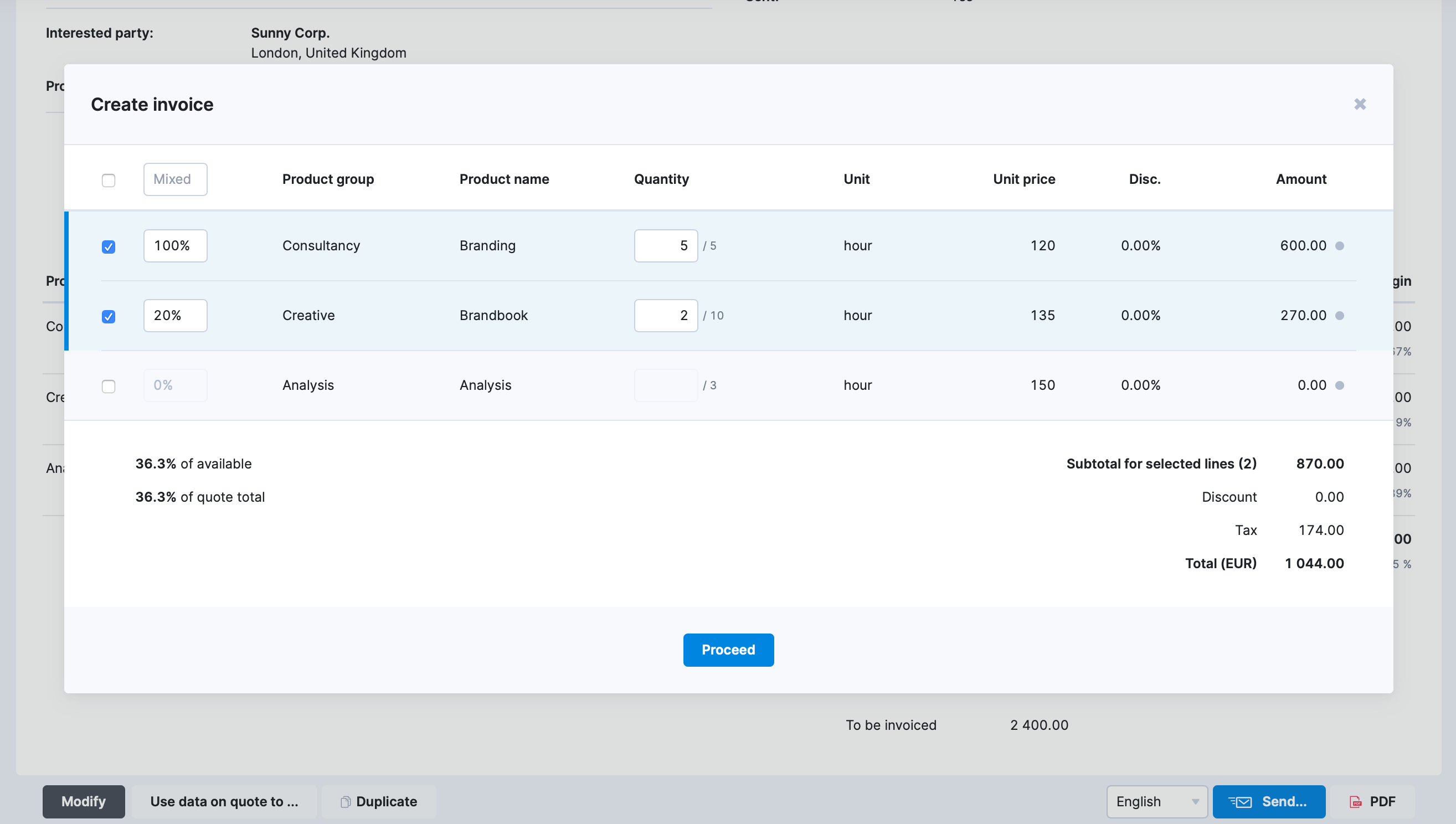The width and height of the screenshot is (1456, 824).
Task: Click the Mixed percentage field
Action: 175,179
